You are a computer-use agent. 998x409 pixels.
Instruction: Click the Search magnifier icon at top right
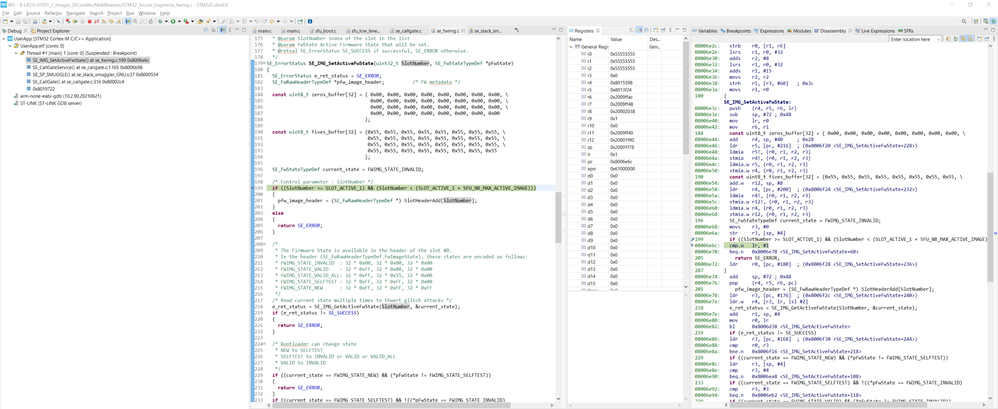point(964,21)
